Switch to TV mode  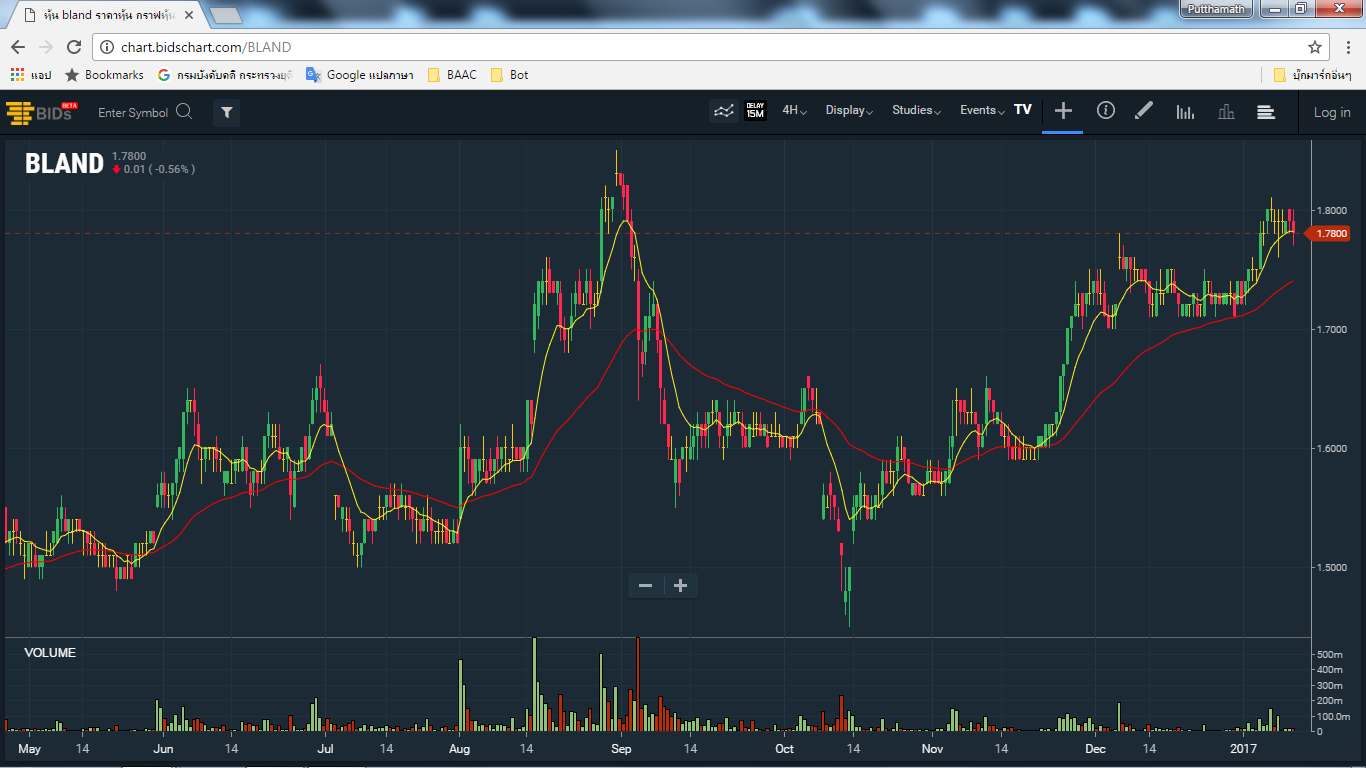tap(1022, 110)
